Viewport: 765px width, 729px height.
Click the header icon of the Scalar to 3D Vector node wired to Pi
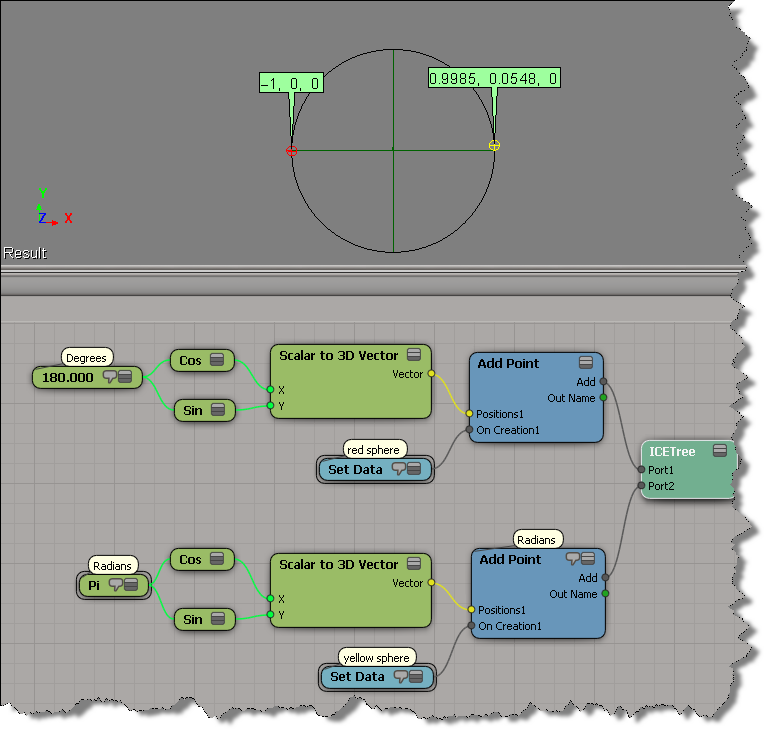(416, 565)
